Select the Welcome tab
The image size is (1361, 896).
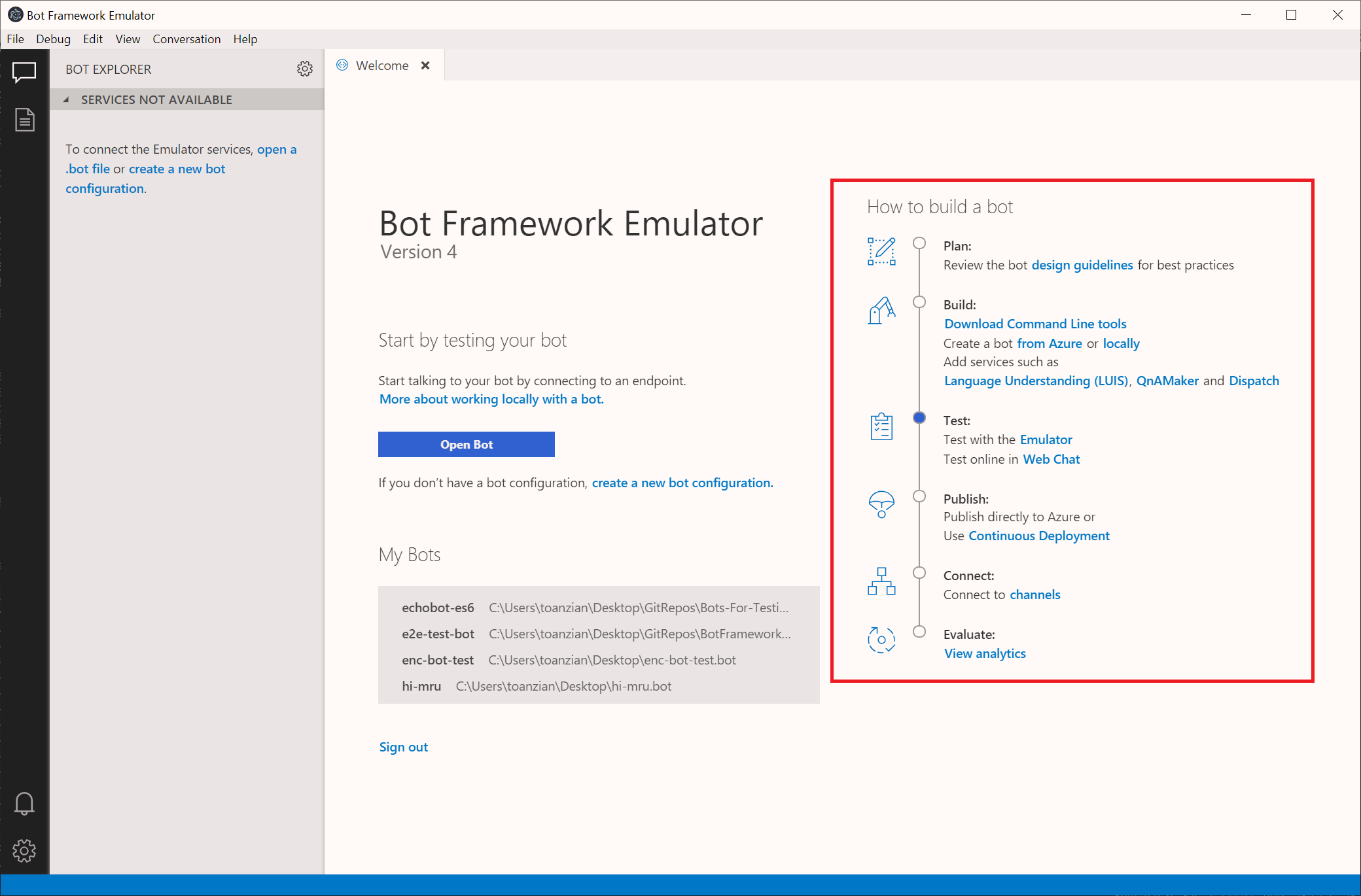(384, 65)
